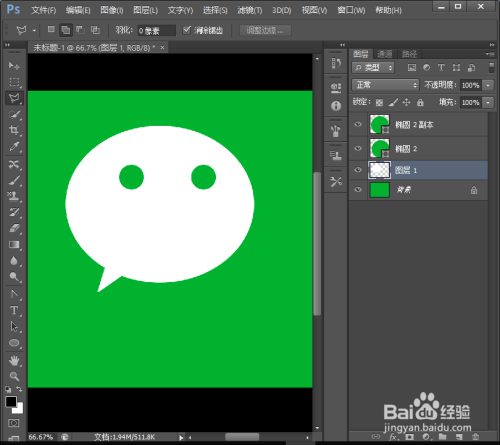The height and width of the screenshot is (445, 500).
Task: Select the Horizontal Type tool
Action: coord(14,310)
